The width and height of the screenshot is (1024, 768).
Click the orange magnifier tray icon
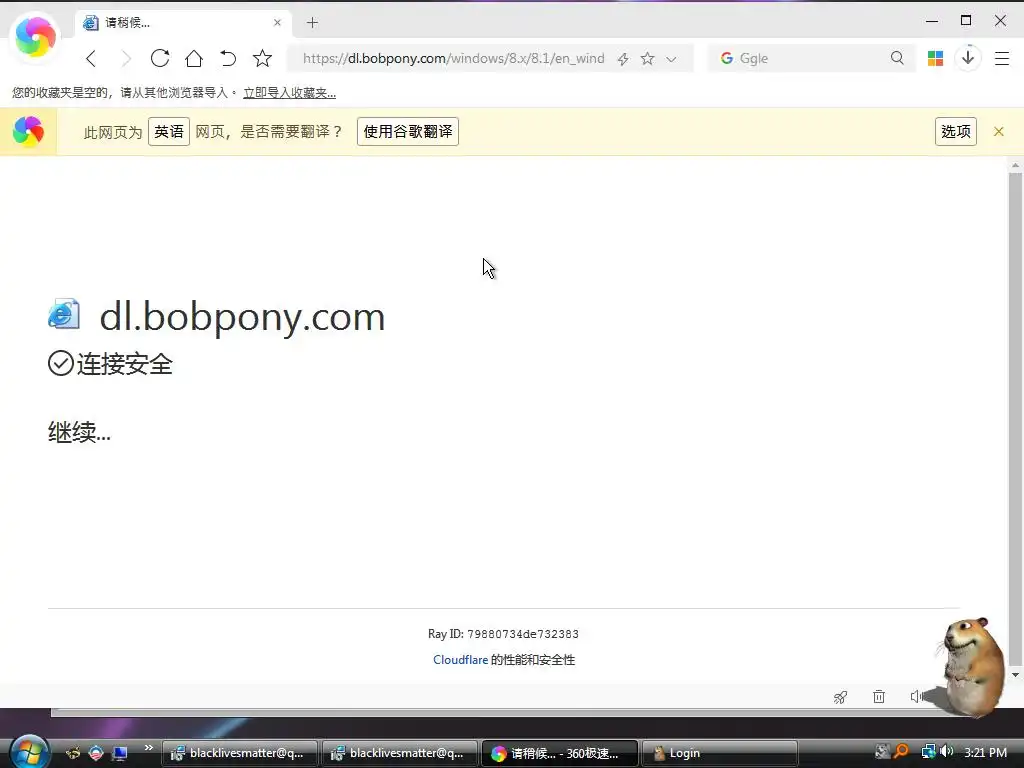pos(901,752)
